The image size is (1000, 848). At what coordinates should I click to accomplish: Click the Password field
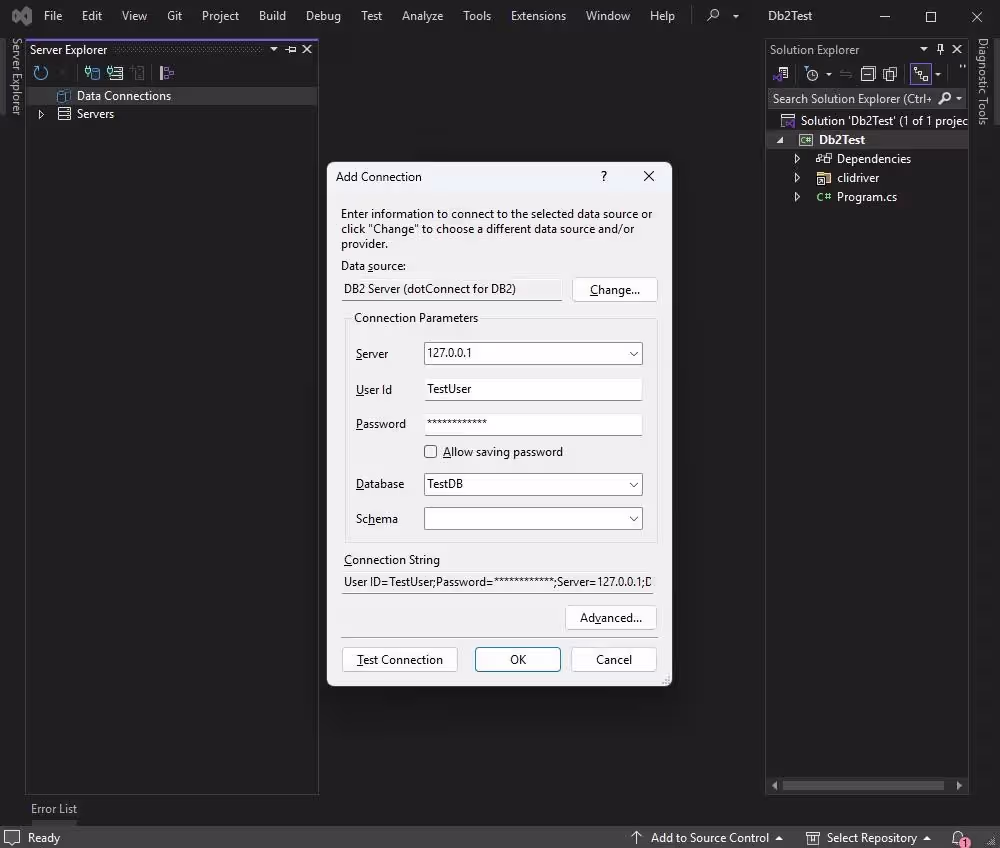click(533, 424)
